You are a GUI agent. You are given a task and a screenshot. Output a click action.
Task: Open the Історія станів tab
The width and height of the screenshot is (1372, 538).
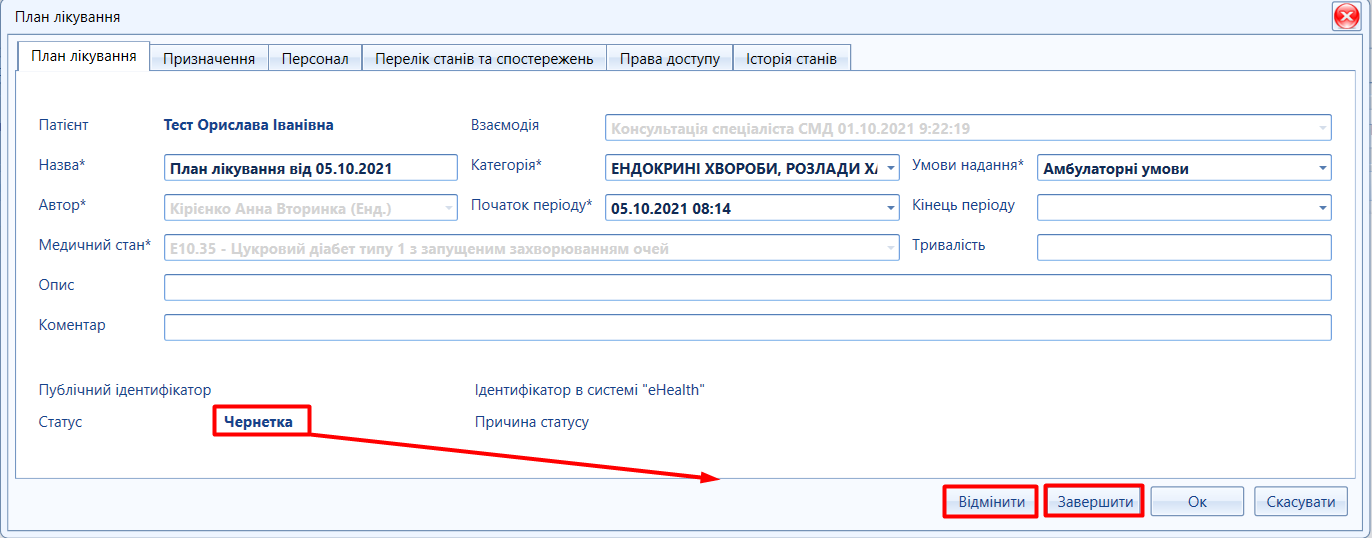pyautogui.click(x=792, y=59)
